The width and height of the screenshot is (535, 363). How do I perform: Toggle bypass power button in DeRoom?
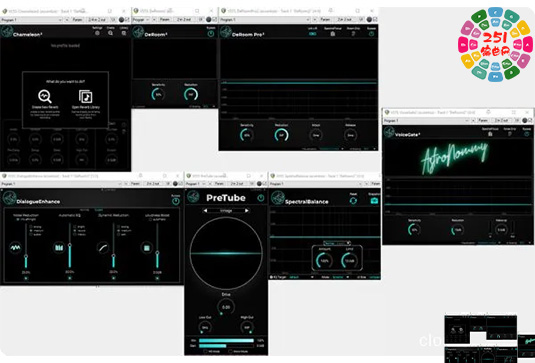211,33
